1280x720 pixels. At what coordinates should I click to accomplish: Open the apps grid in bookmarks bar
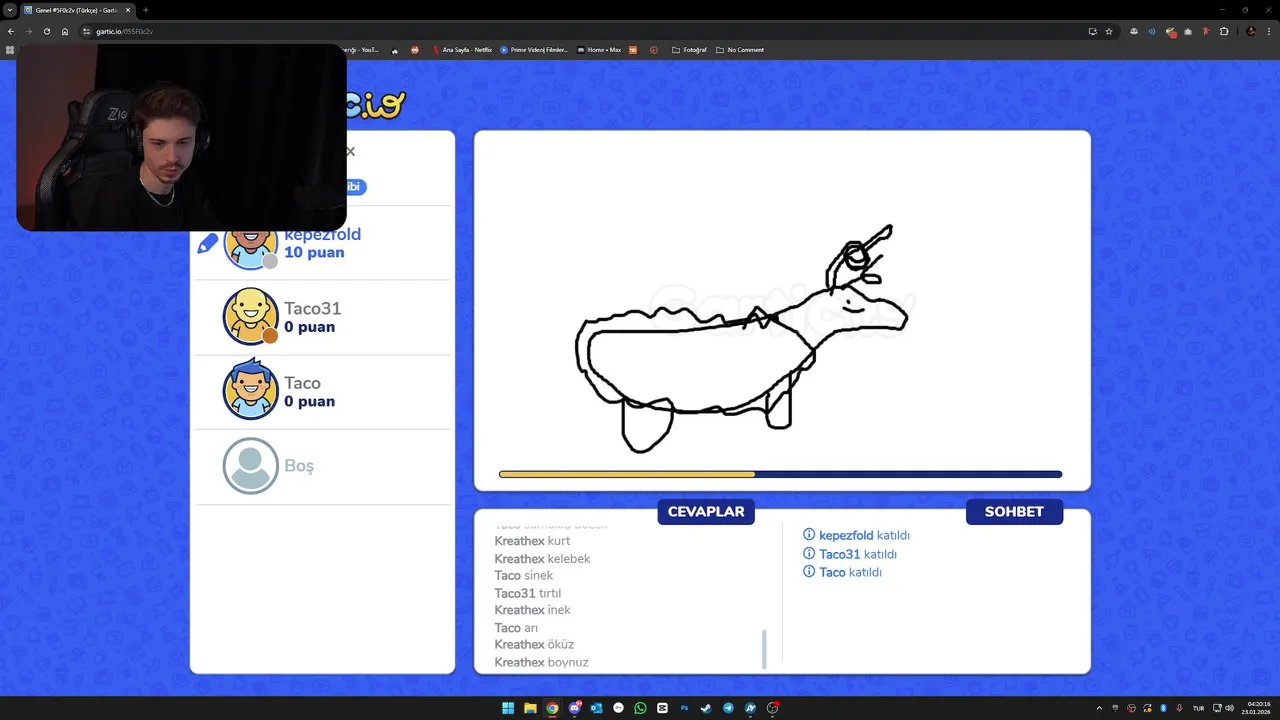tap(10, 50)
